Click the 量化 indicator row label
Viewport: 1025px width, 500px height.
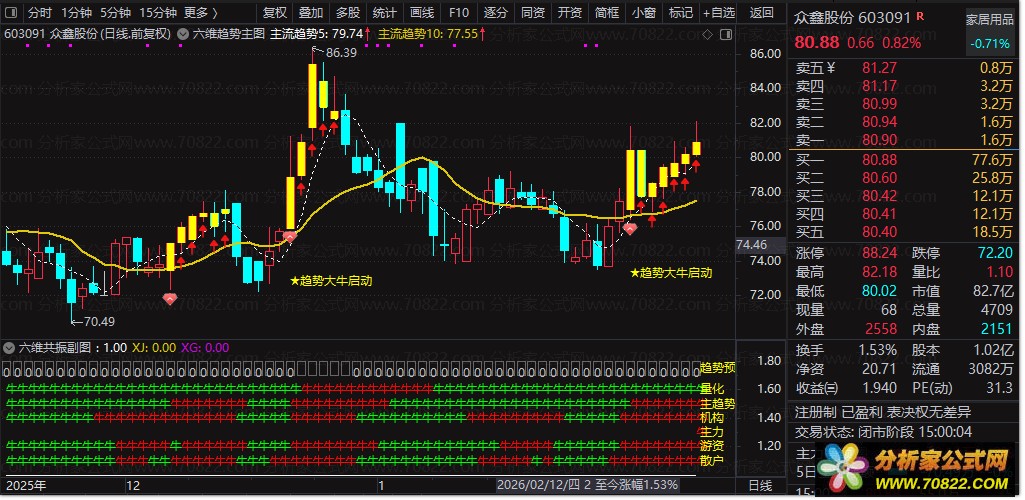712,389
